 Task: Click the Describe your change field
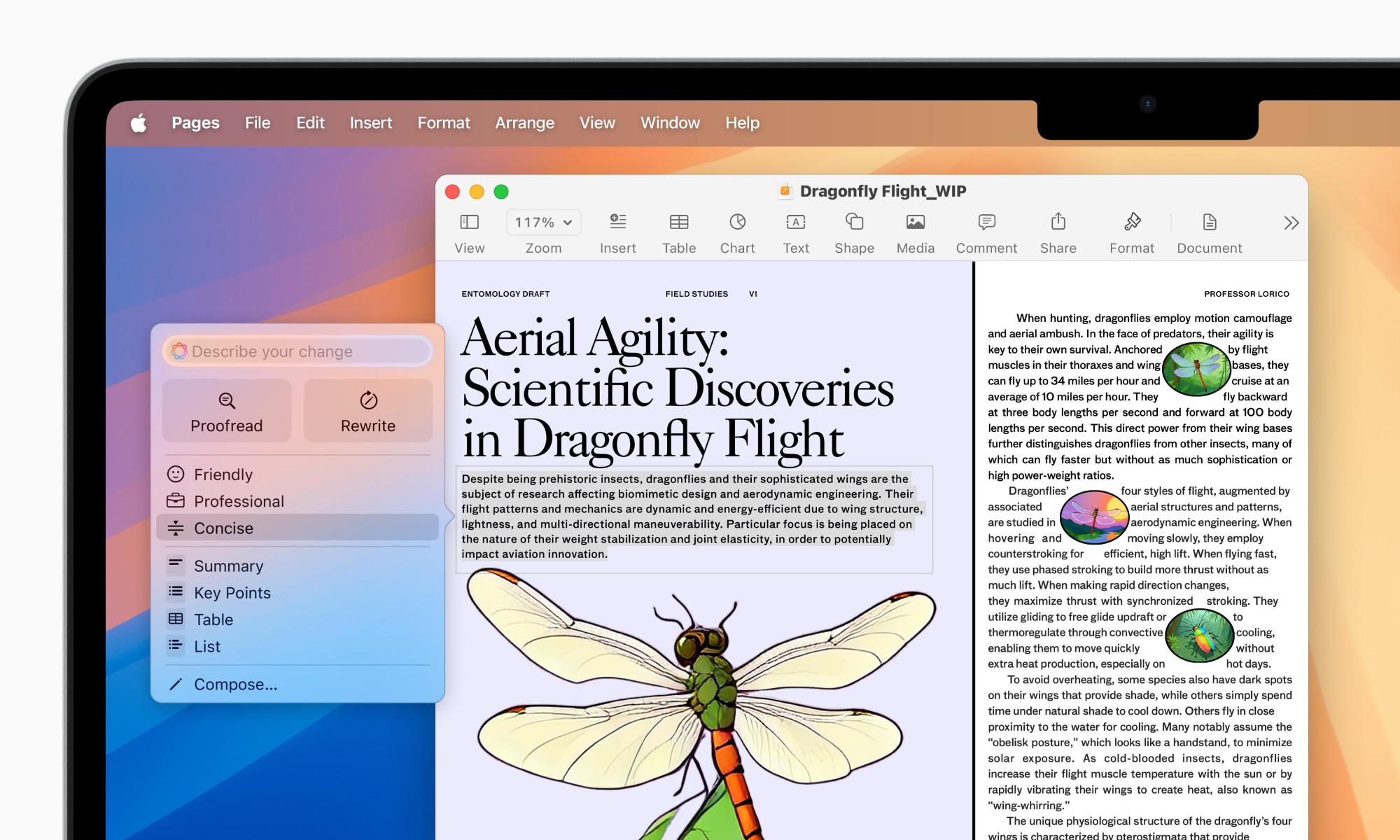(x=297, y=351)
